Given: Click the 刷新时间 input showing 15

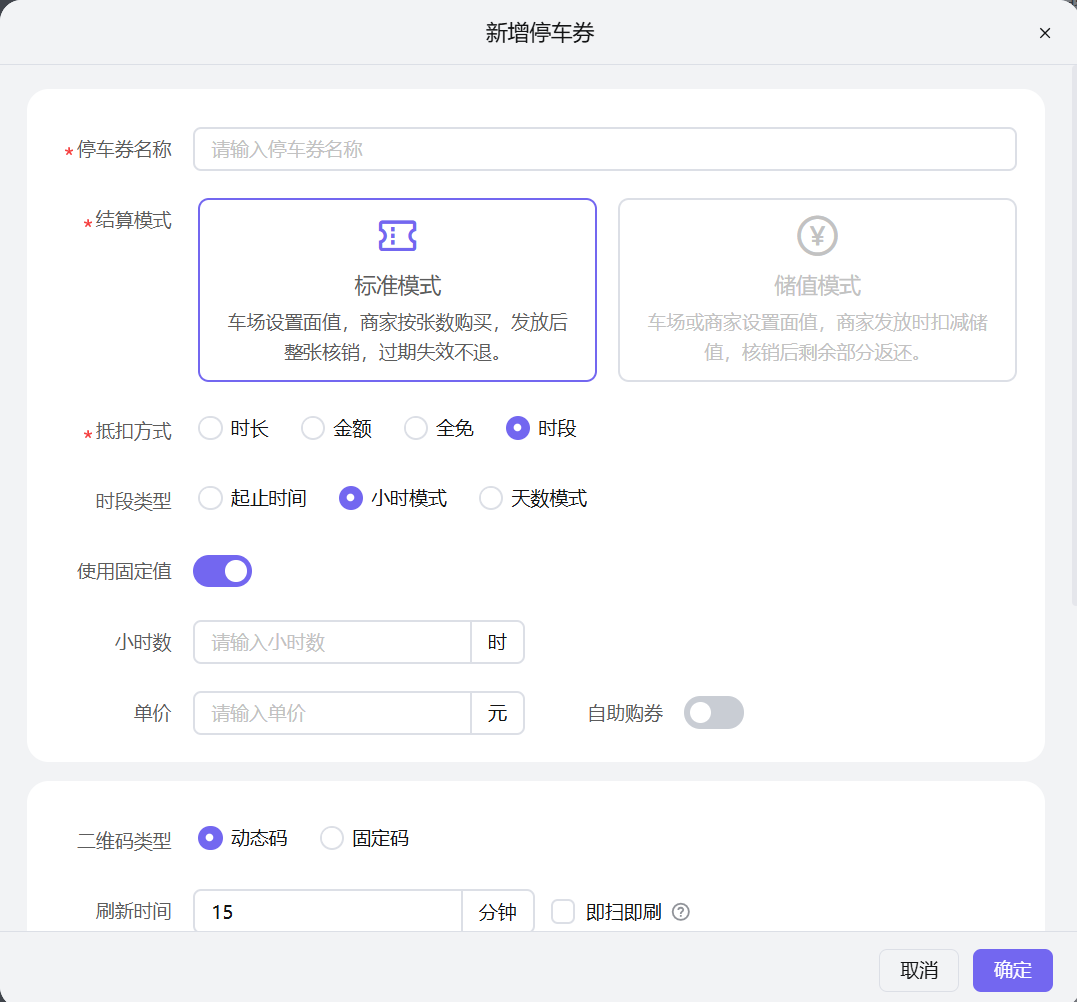Looking at the screenshot, I should coord(327,911).
